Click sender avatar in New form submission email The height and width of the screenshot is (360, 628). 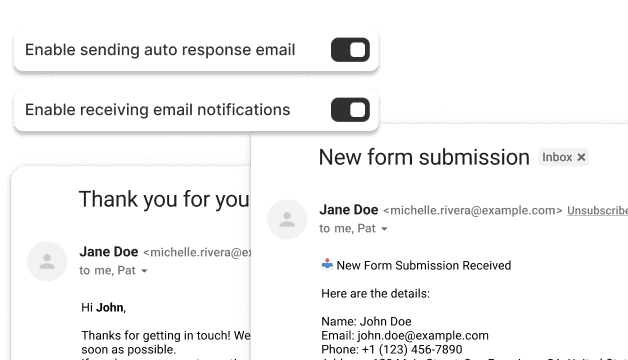click(x=287, y=219)
